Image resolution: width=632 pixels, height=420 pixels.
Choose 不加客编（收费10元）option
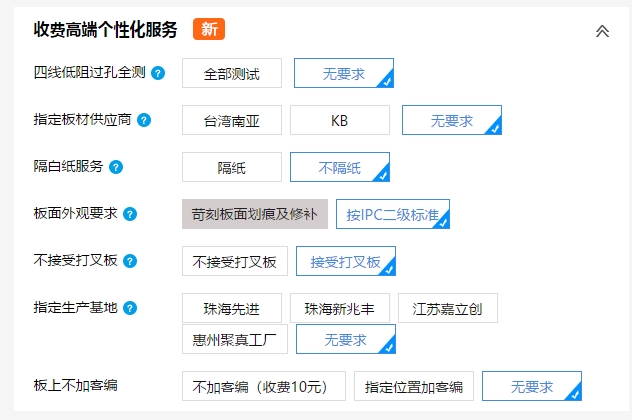click(264, 386)
